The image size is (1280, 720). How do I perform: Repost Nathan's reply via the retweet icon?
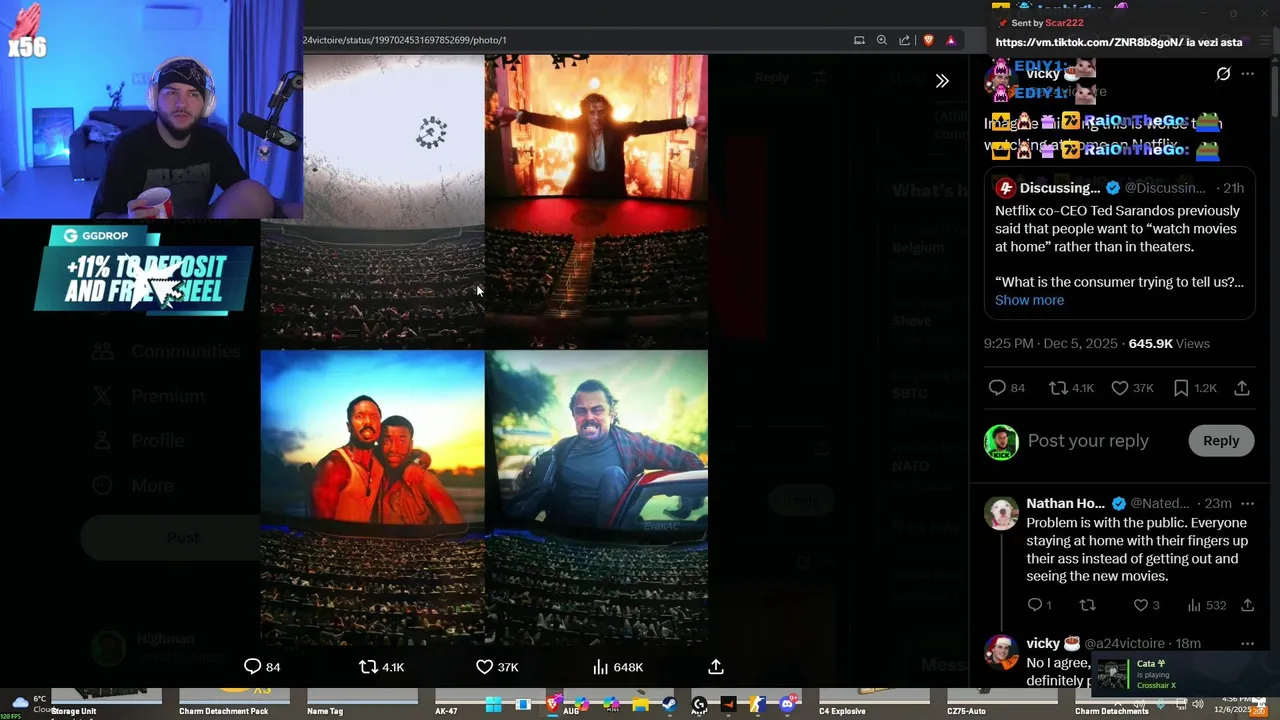1087,605
